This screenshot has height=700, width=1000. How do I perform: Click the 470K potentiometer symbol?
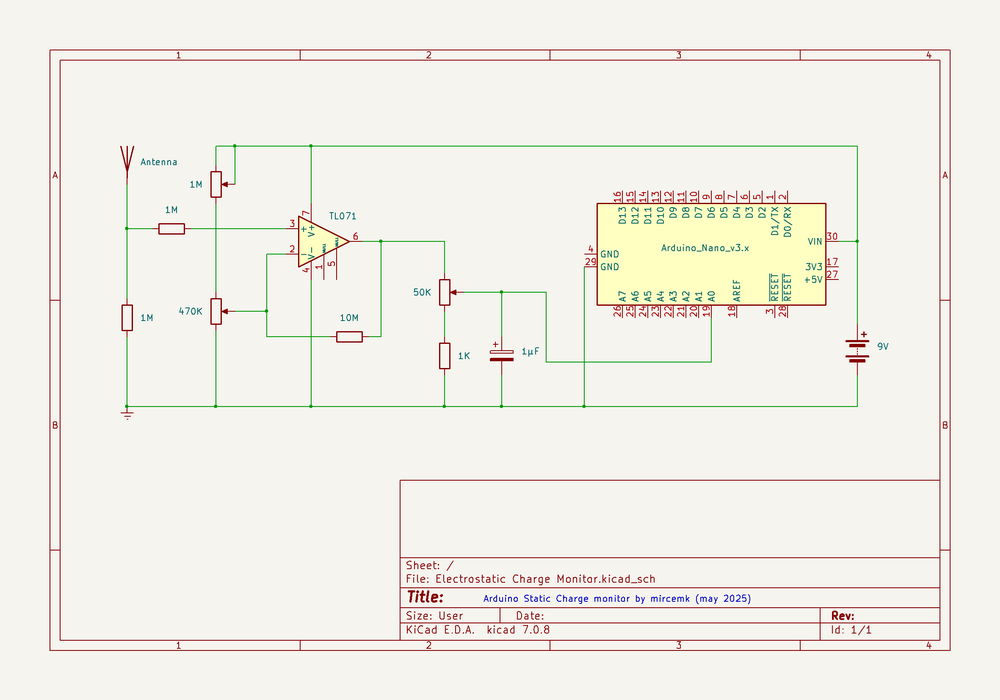(x=217, y=311)
